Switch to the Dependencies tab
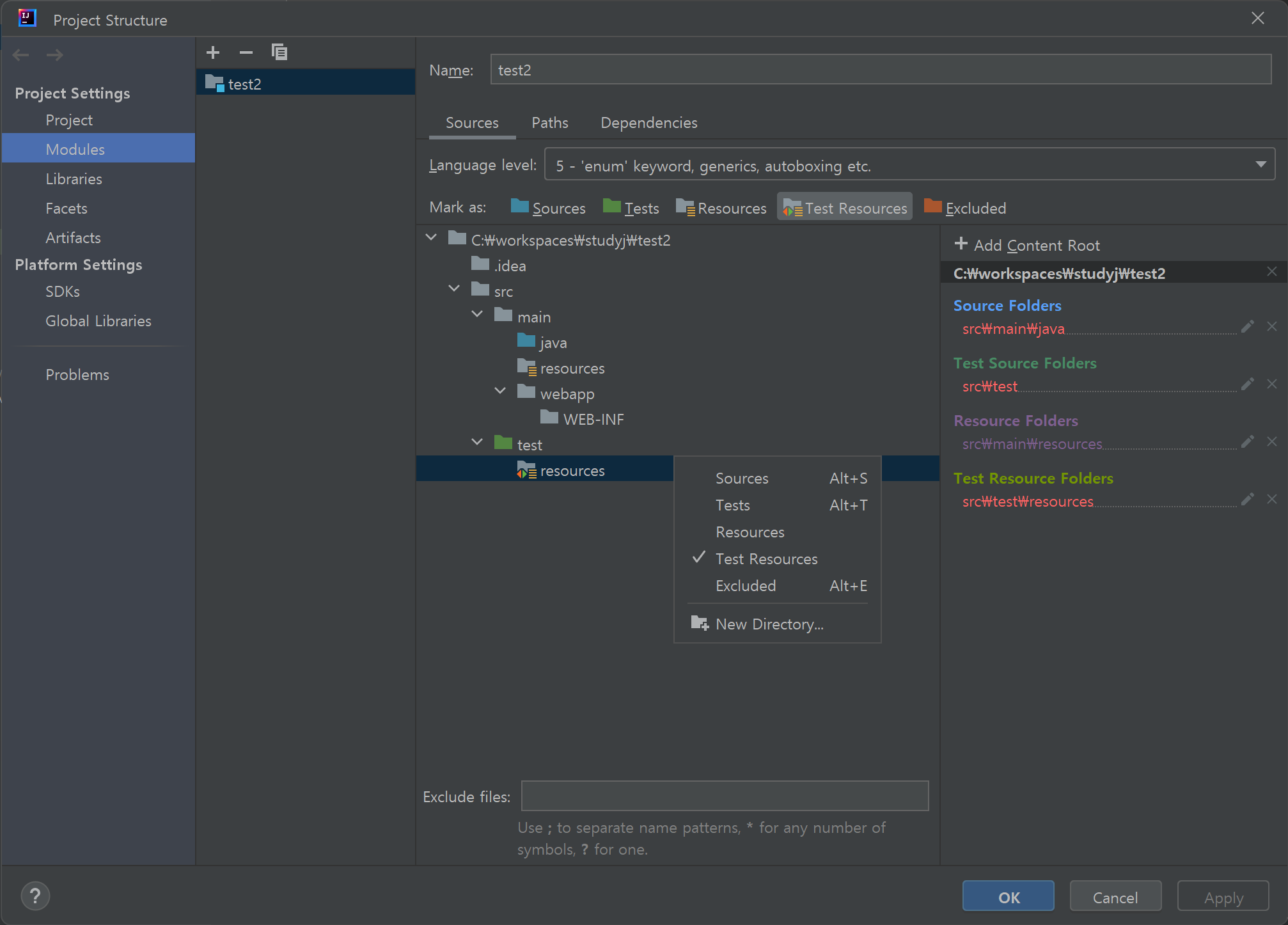The image size is (1288, 925). pyautogui.click(x=648, y=123)
